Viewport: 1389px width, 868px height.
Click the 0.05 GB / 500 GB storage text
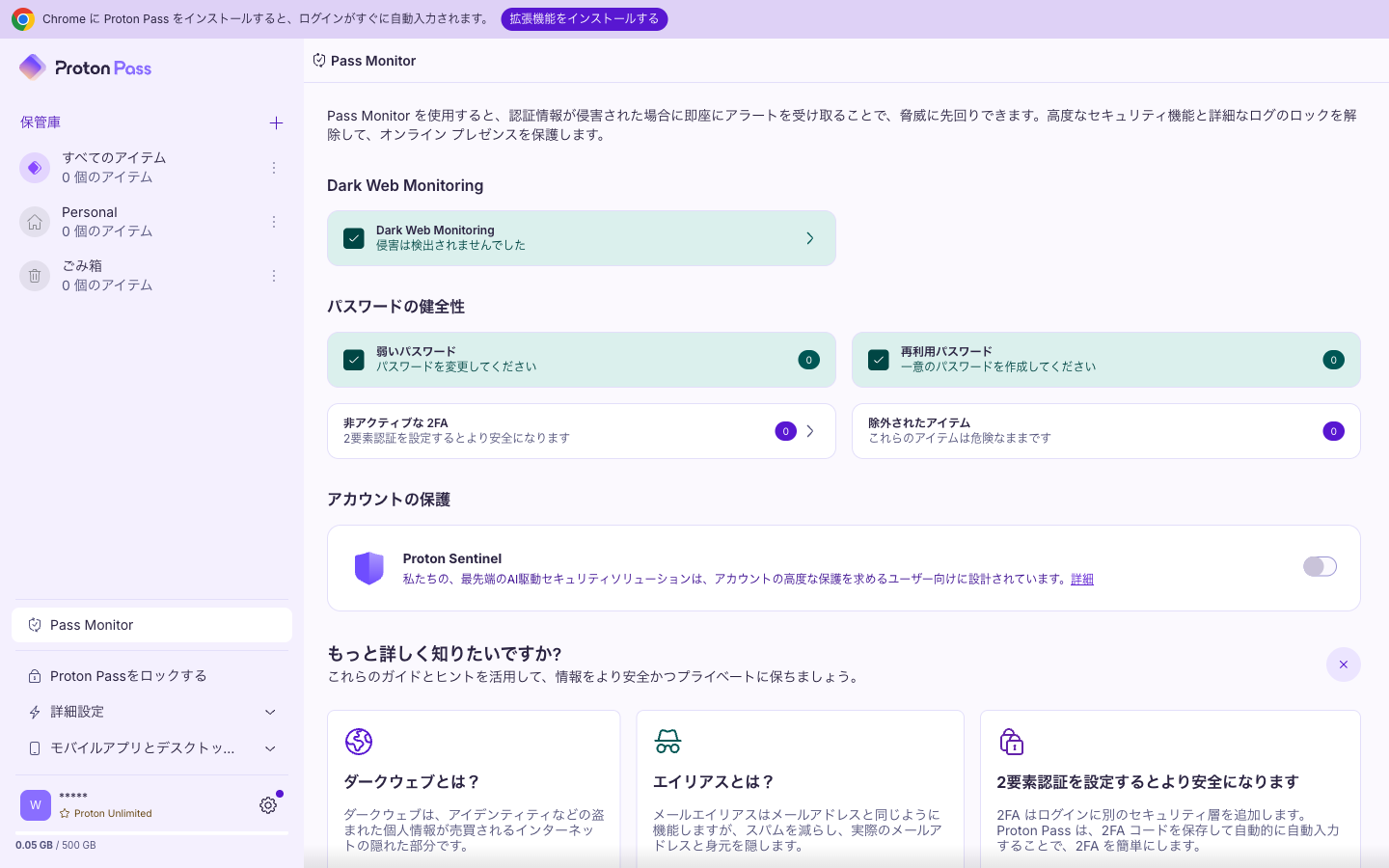(56, 845)
